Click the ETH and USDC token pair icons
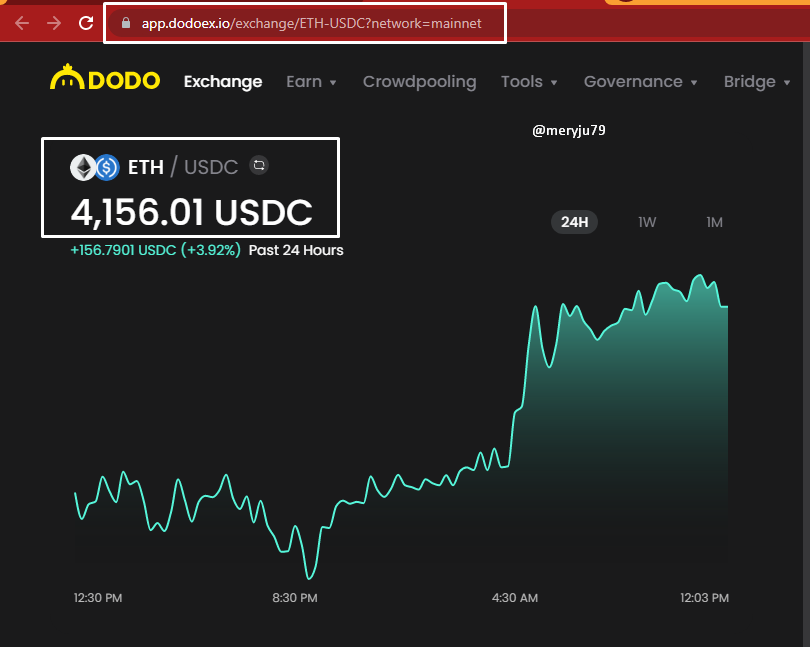The width and height of the screenshot is (810, 647). (x=95, y=167)
